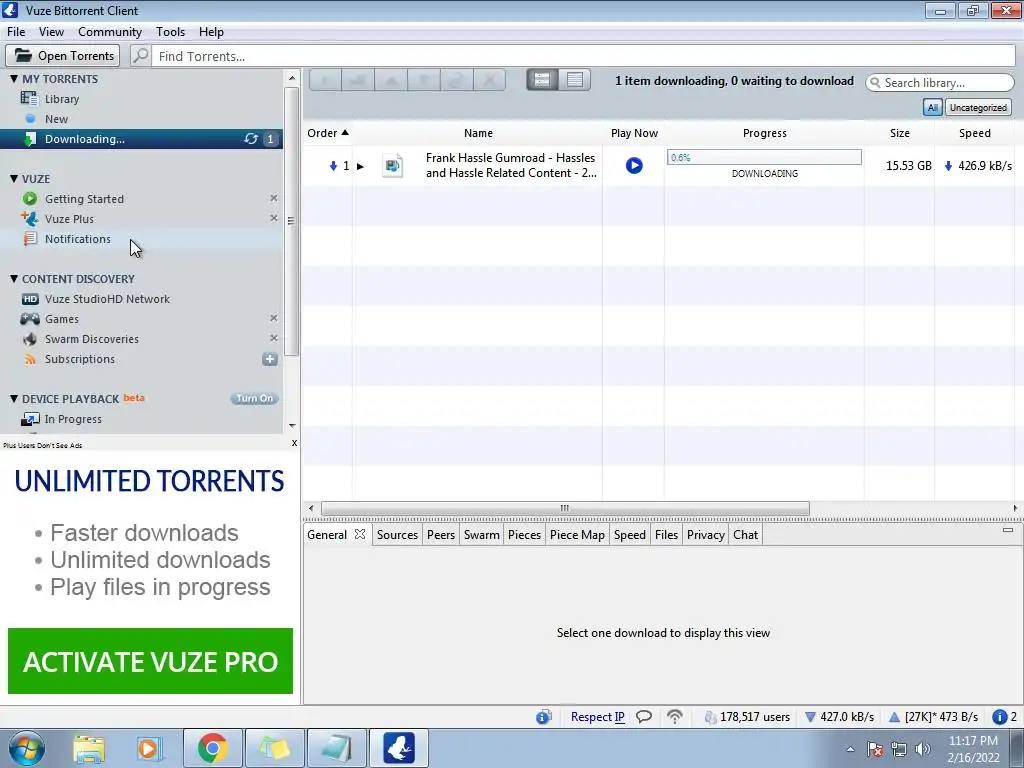Switch to the compact list view
The width and height of the screenshot is (1024, 768).
[575, 80]
